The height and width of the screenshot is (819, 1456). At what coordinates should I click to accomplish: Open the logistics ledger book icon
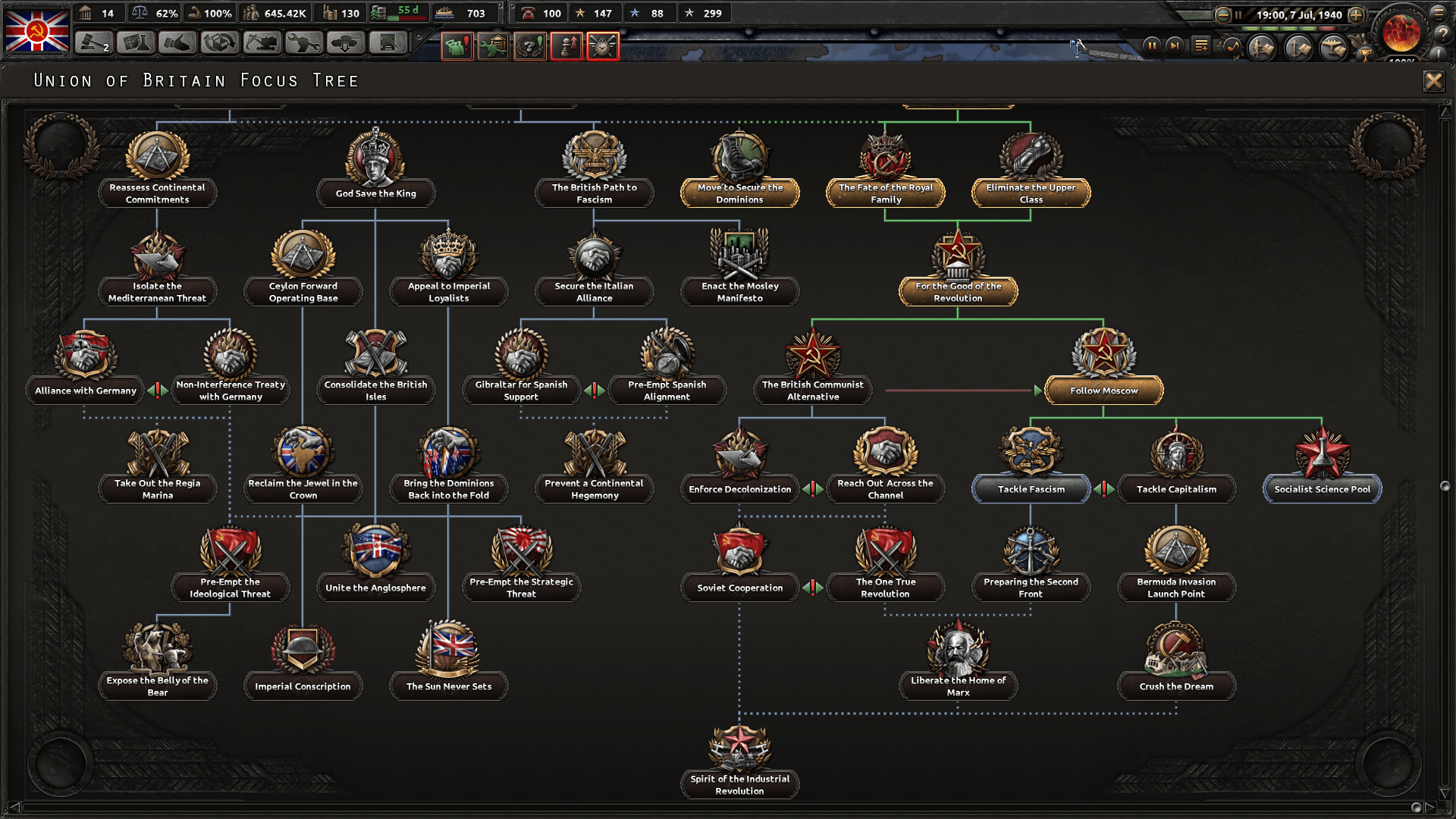coord(388,45)
